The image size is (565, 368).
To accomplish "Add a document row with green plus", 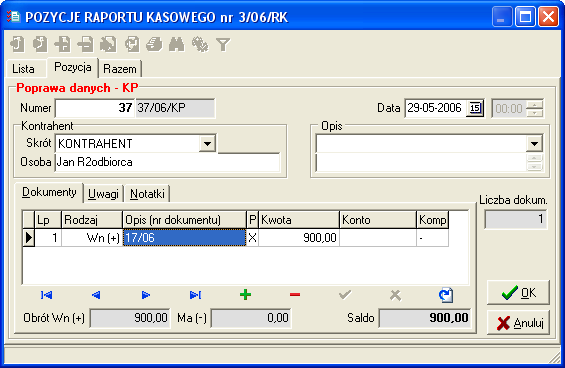I will point(245,295).
